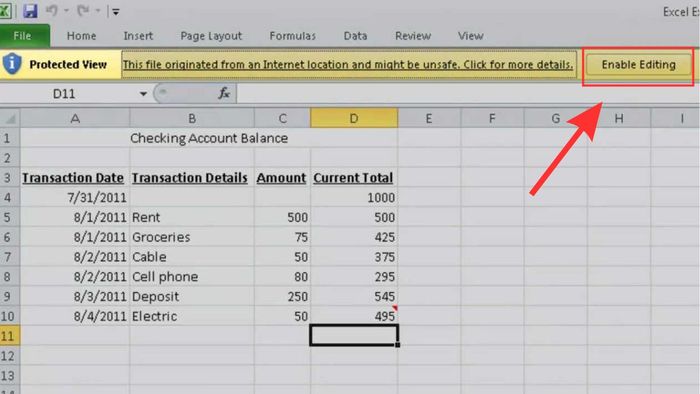Click the Excel application icon
This screenshot has height=394, width=700.
pyautogui.click(x=5, y=11)
